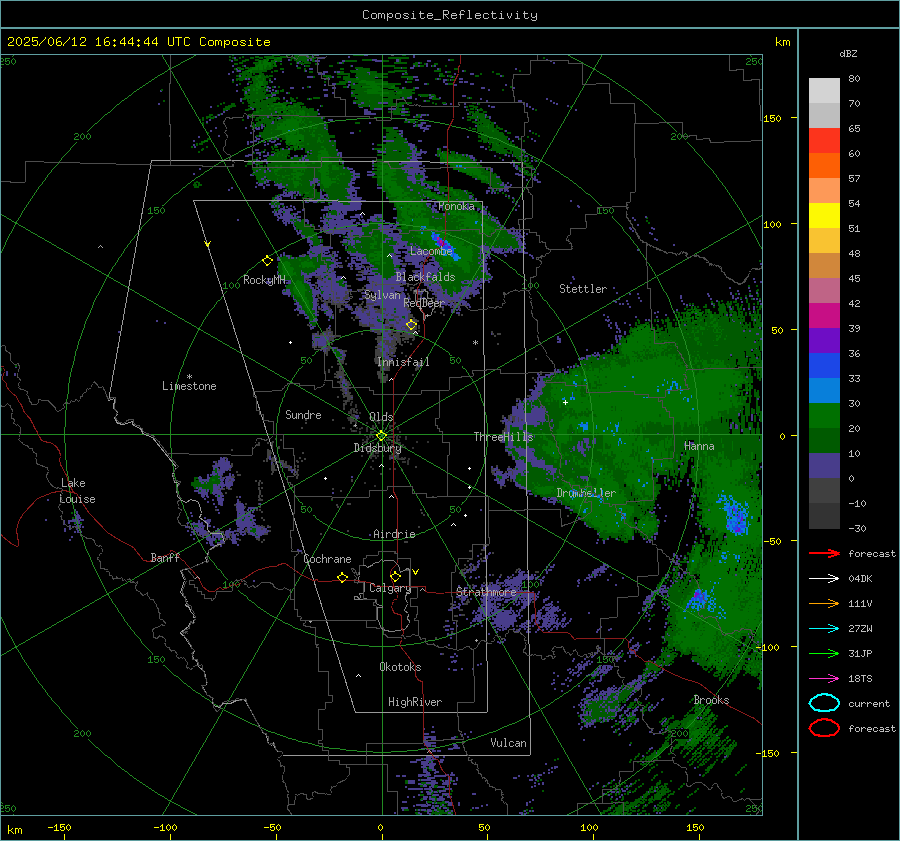This screenshot has width=900, height=841.
Task: Click the Drumheller label on map
Action: (586, 493)
